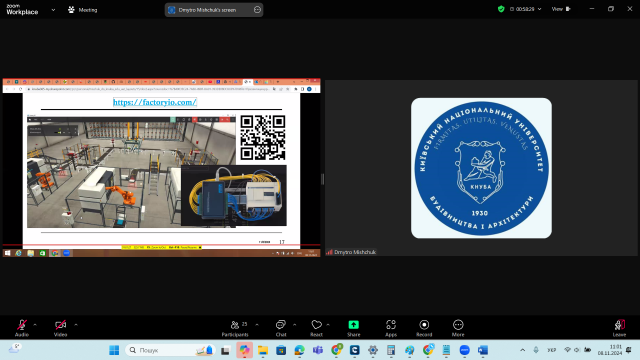This screenshot has height=360, width=640.
Task: Open Microsoft Word from the taskbar
Action: coord(483,350)
